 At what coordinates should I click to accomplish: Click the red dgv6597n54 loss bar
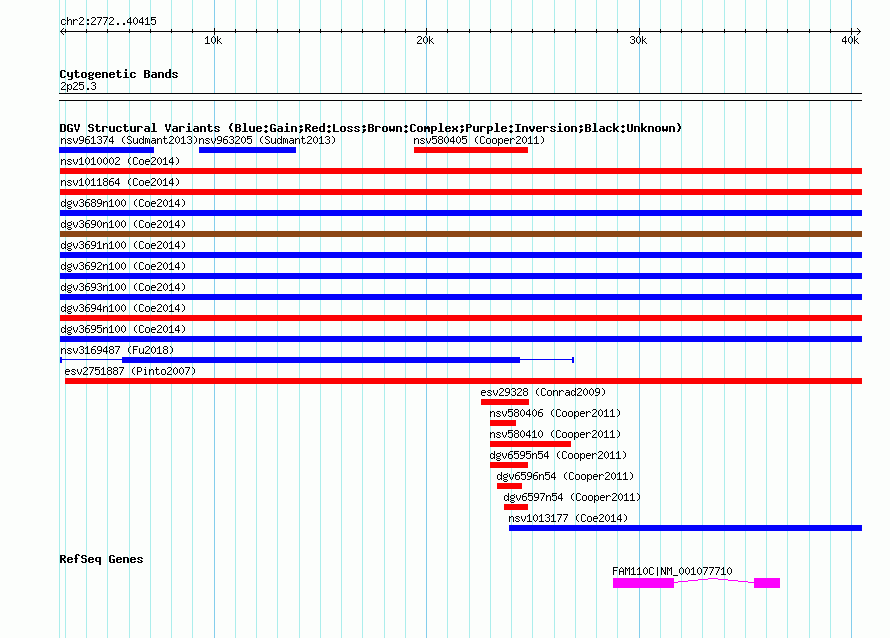[x=516, y=507]
